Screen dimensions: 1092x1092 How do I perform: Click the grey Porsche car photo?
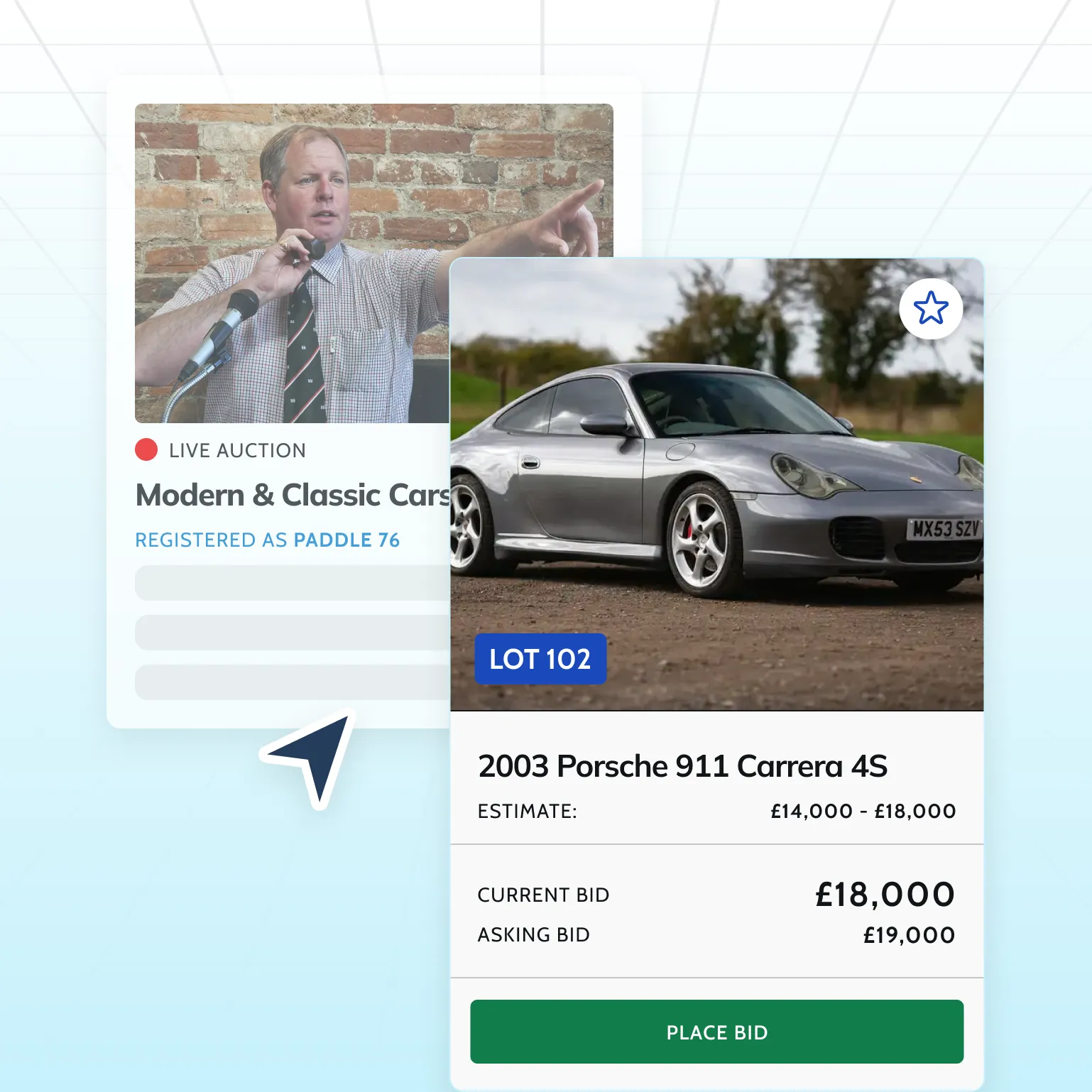(717, 485)
